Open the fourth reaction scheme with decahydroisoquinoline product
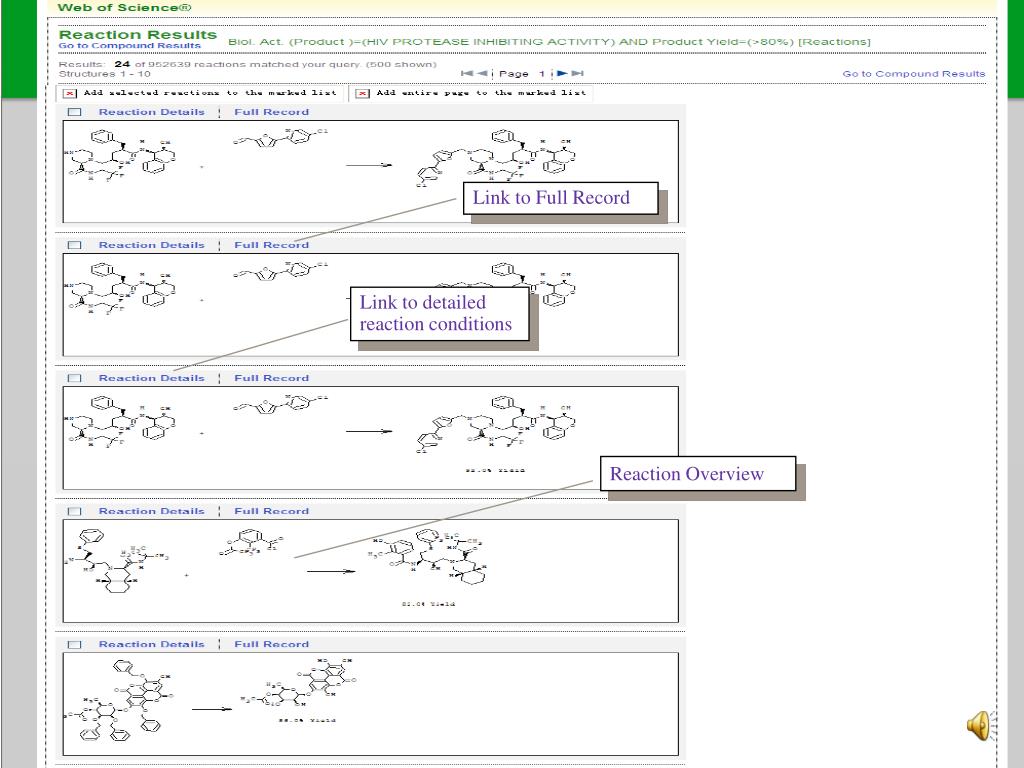The width and height of the screenshot is (1024, 768). (370, 571)
